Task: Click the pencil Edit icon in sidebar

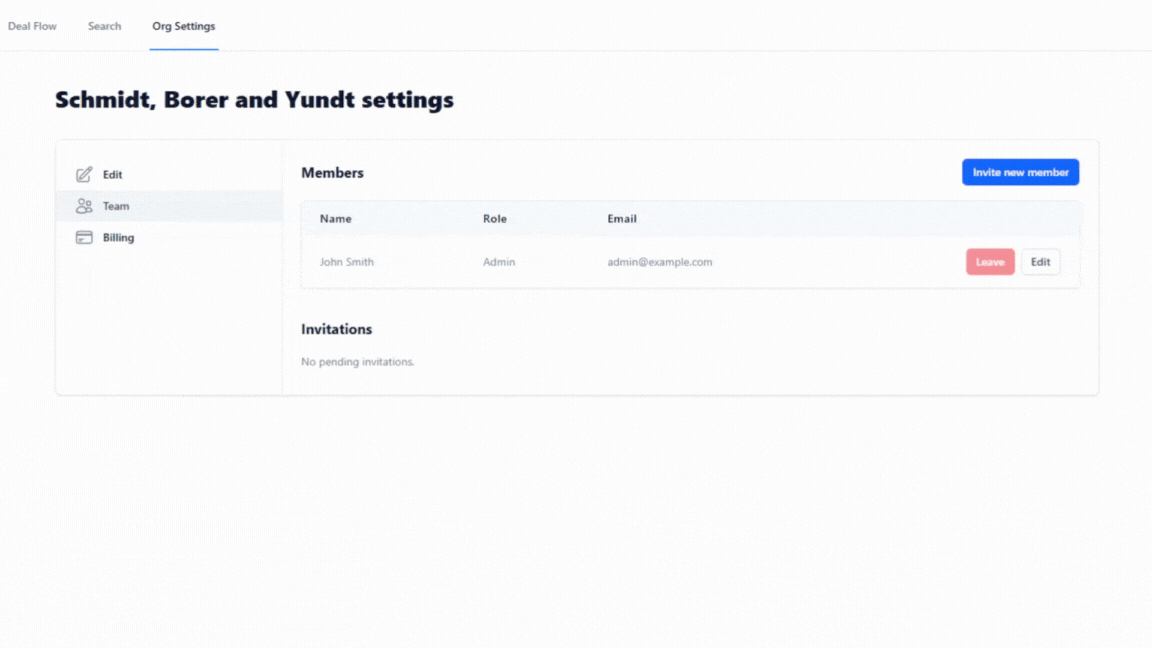Action: click(84, 174)
